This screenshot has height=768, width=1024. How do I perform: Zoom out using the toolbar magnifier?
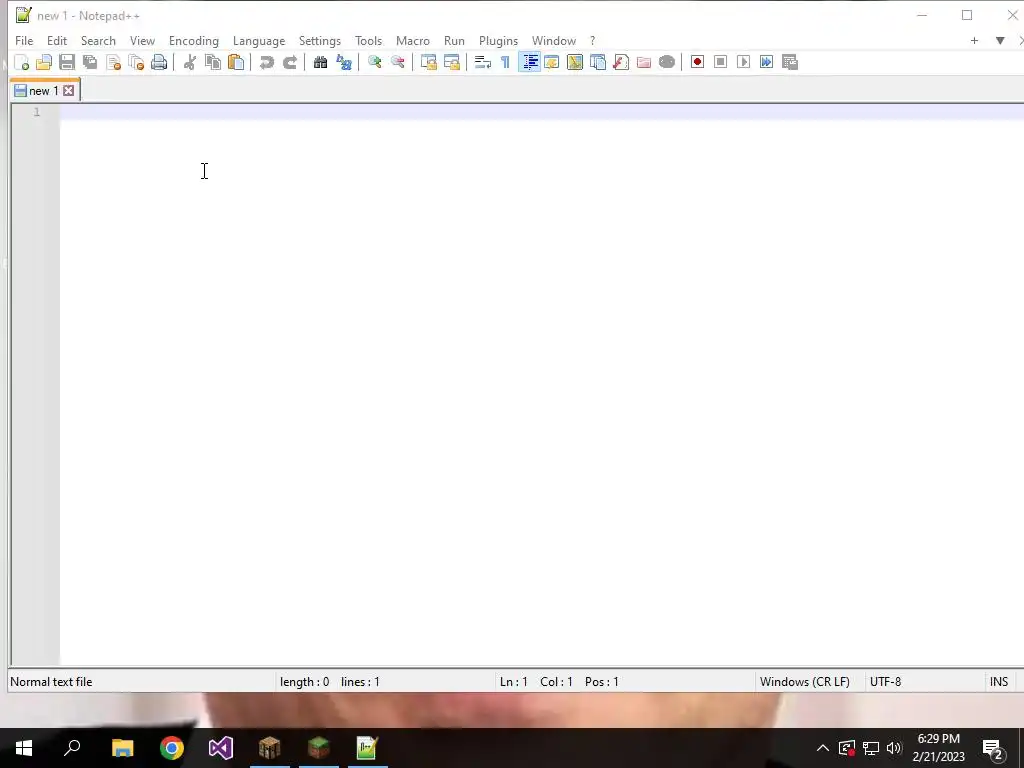[x=398, y=62]
